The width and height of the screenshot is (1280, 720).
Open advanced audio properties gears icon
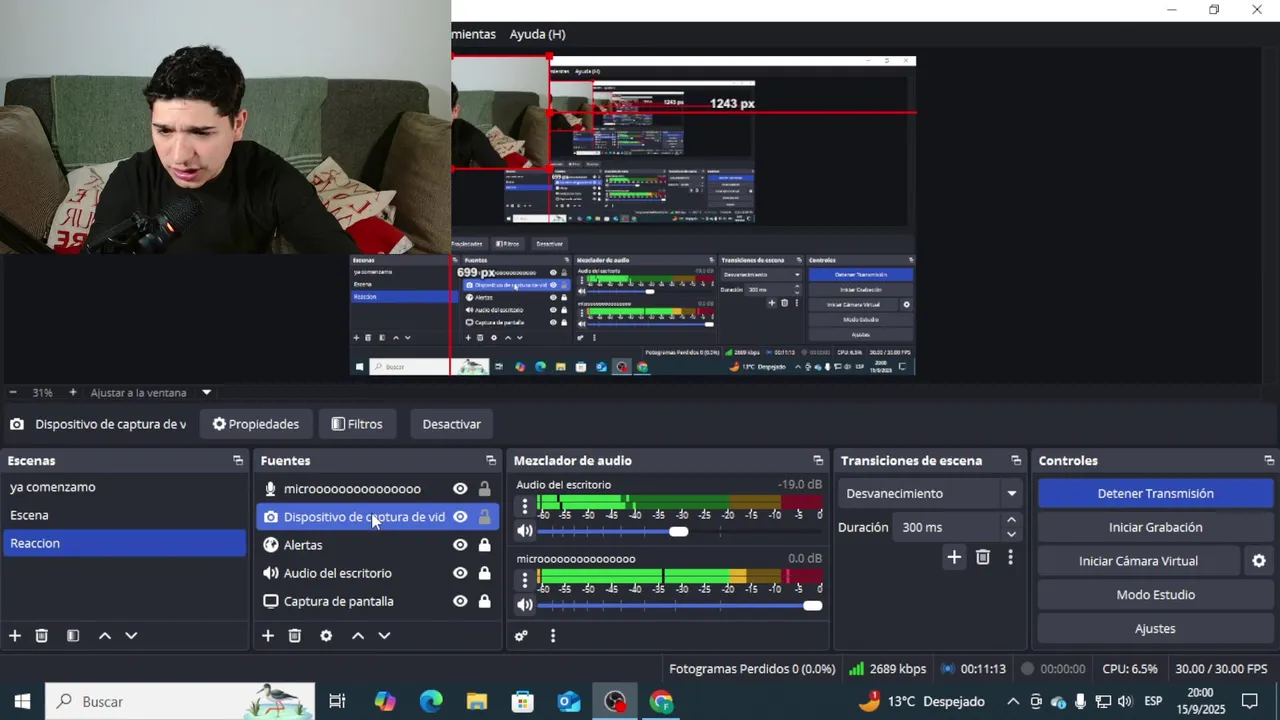pos(521,636)
